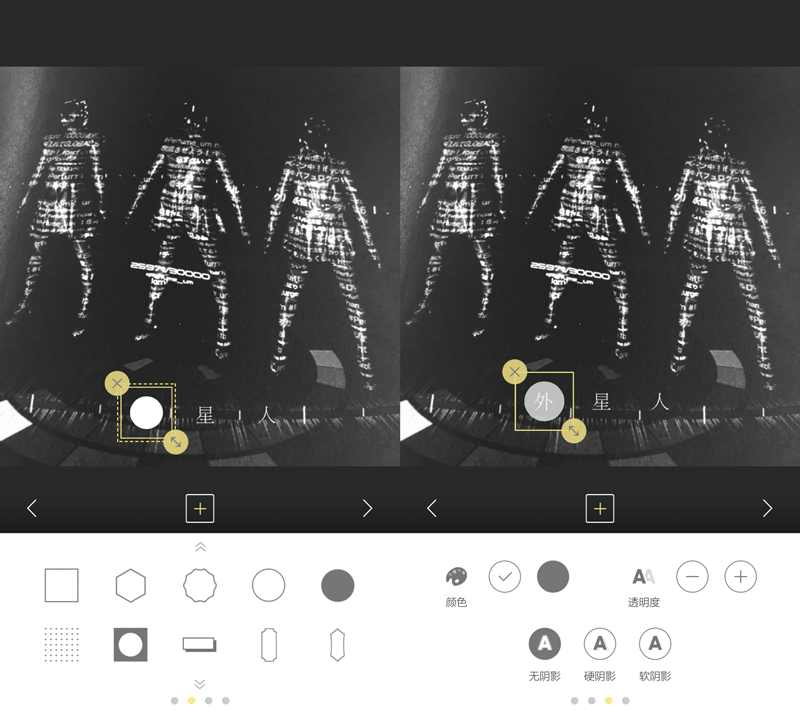Viewport: 800px width, 711px height.
Task: Remove the 外 text sticker with X handle
Action: pyautogui.click(x=515, y=372)
